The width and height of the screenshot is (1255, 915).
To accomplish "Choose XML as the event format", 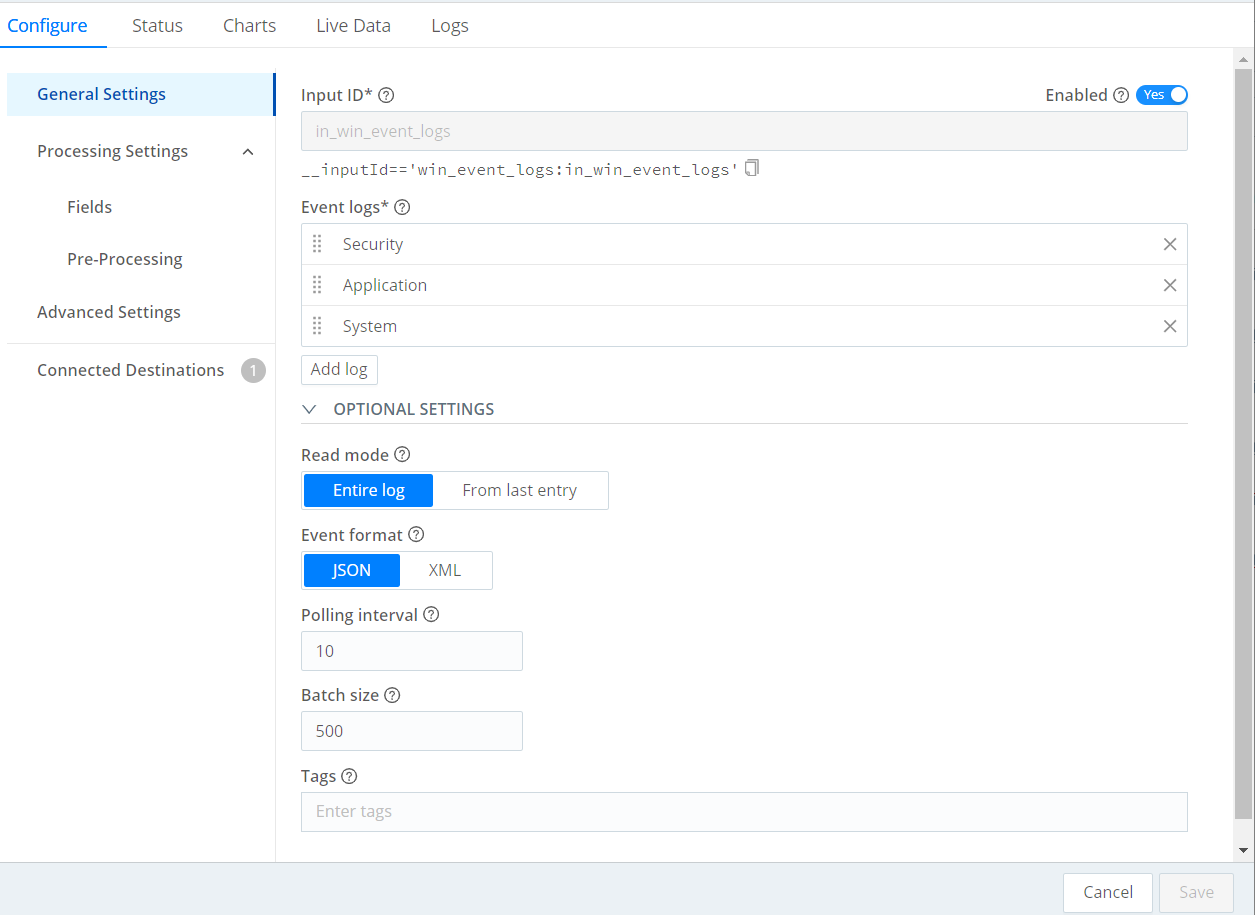I will pyautogui.click(x=445, y=570).
